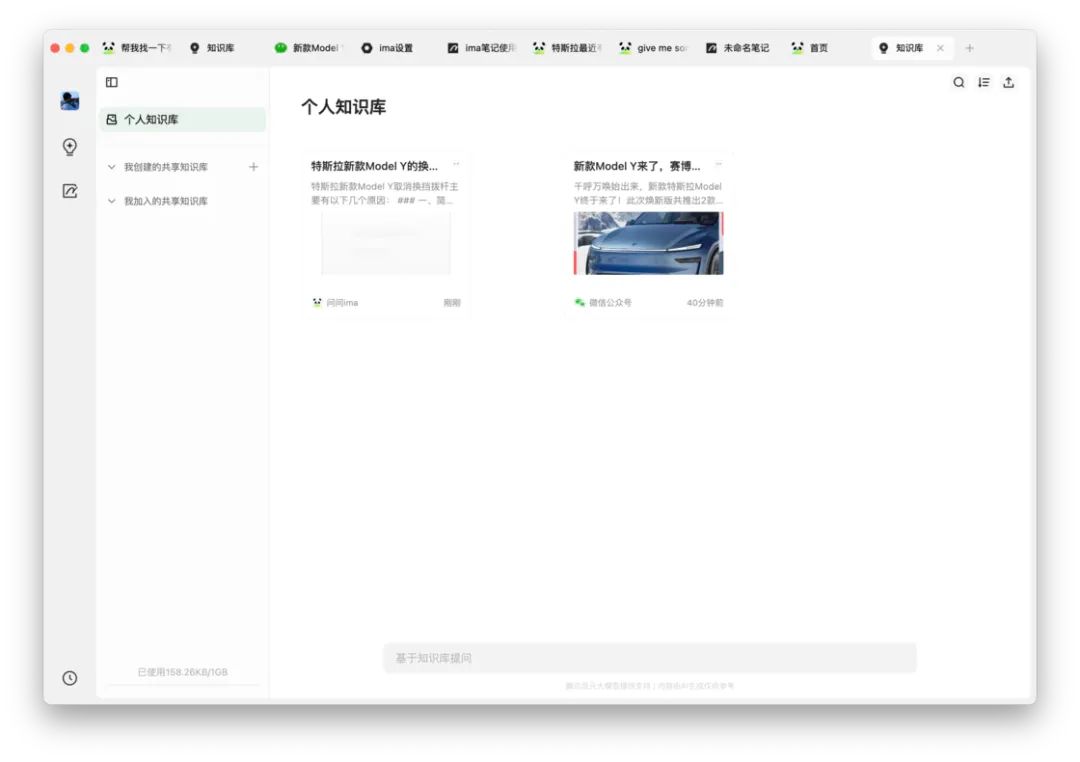Image resolution: width=1080 pixels, height=762 pixels.
Task: Switch to the 新款Model tab
Action: click(x=308, y=48)
